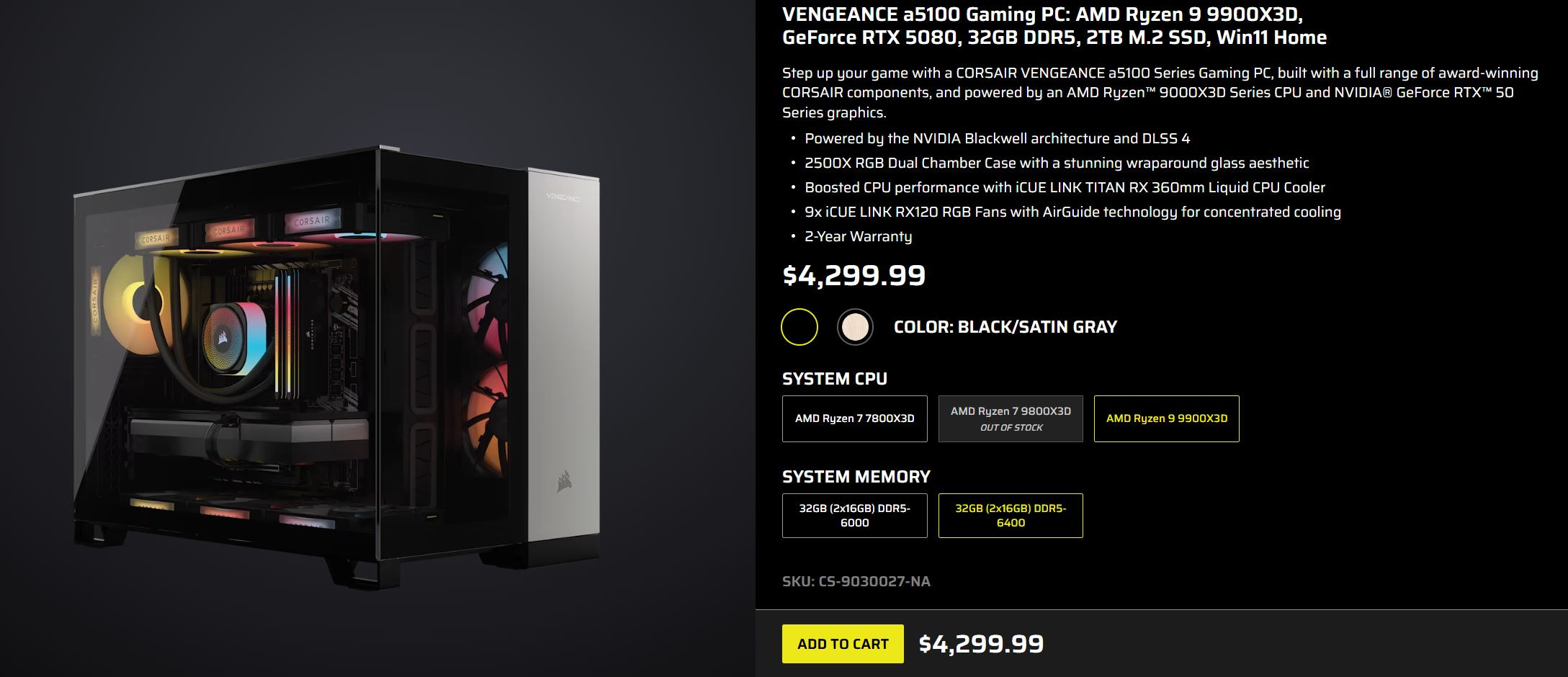Image resolution: width=1568 pixels, height=677 pixels.
Task: Switch to the Satin Gray color option
Action: (854, 326)
